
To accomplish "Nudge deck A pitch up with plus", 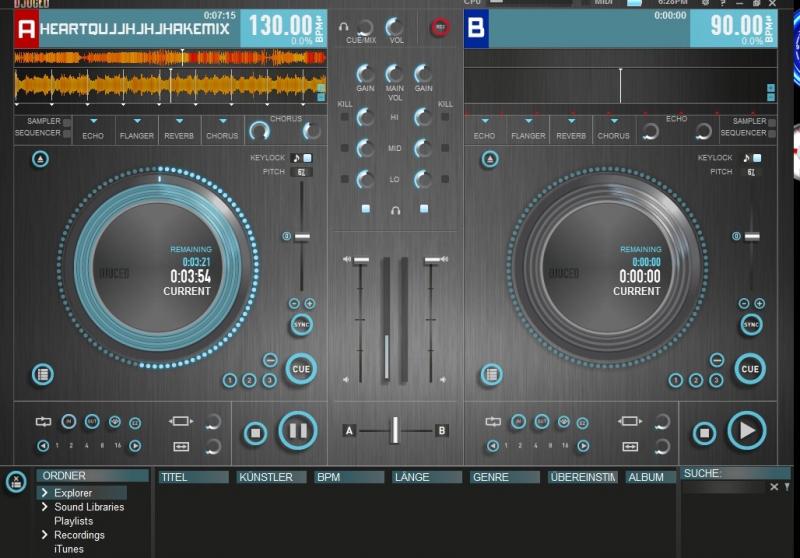I will coord(310,303).
